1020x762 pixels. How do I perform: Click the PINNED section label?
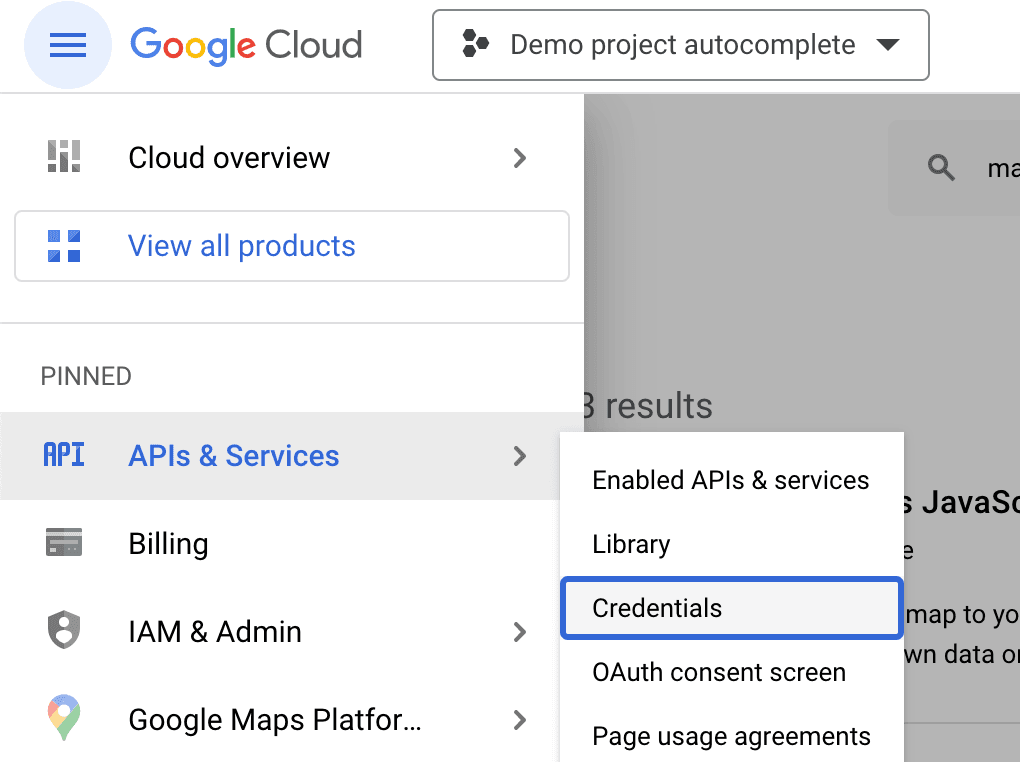pyautogui.click(x=86, y=376)
